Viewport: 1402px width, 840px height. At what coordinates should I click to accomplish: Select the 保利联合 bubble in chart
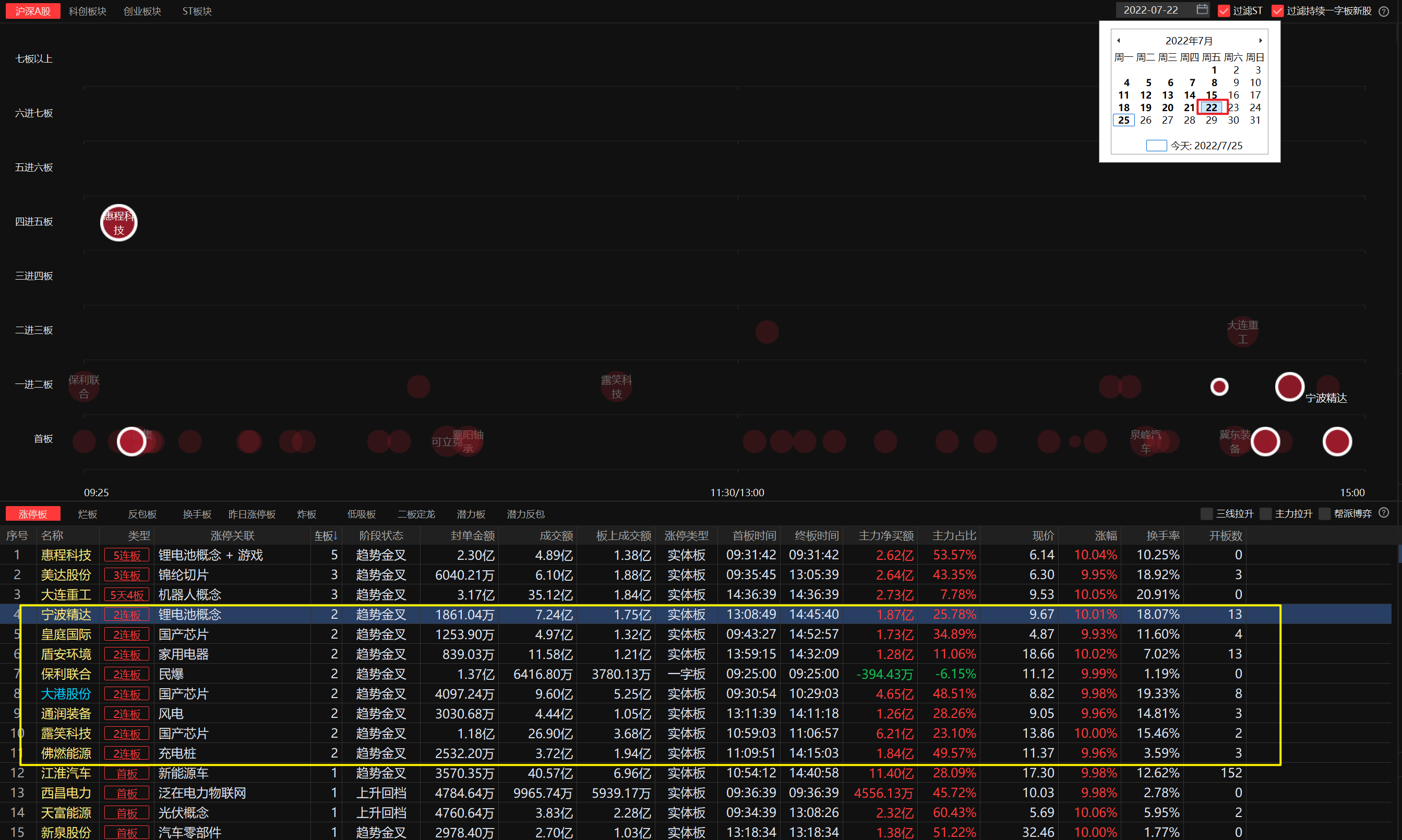pyautogui.click(x=84, y=387)
